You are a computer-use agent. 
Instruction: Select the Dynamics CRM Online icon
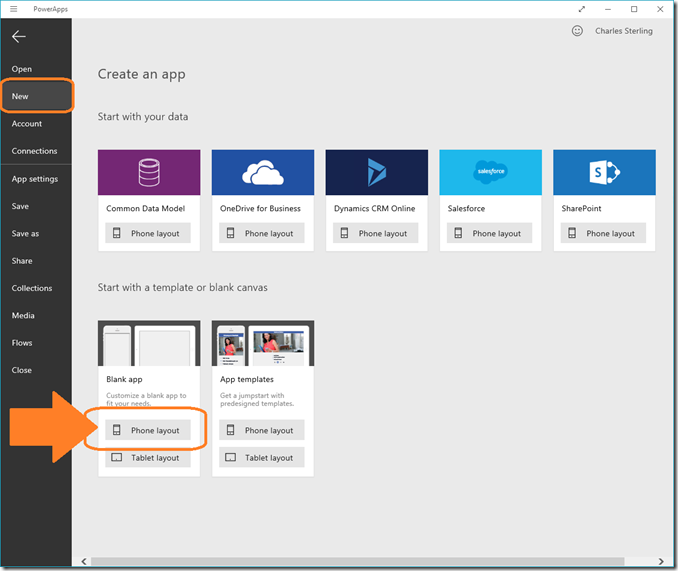point(376,172)
